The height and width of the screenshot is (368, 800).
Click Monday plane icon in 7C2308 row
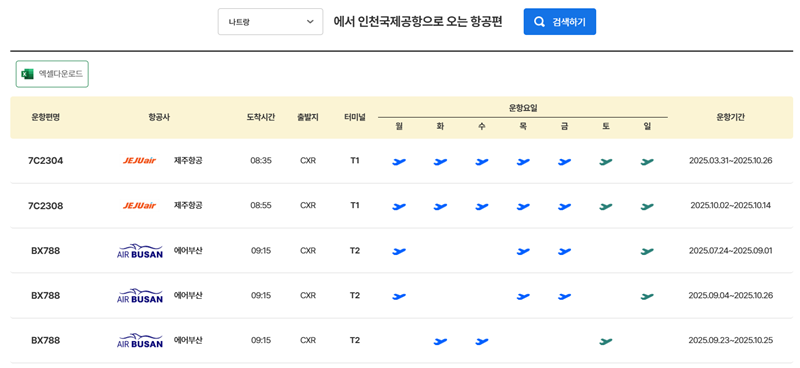tap(399, 206)
